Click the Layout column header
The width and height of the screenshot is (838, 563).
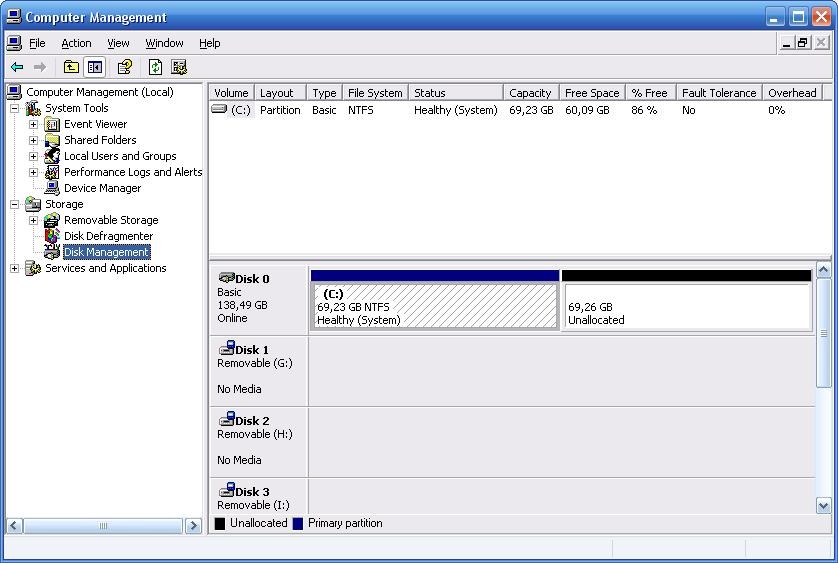point(281,93)
